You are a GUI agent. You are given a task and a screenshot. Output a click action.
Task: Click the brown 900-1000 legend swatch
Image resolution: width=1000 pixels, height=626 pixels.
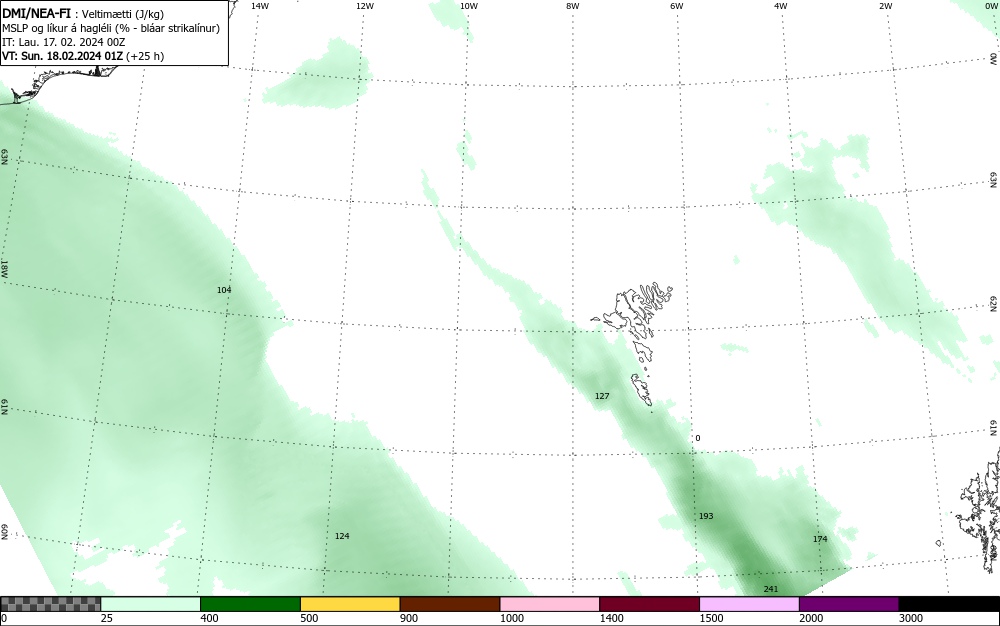(450, 604)
